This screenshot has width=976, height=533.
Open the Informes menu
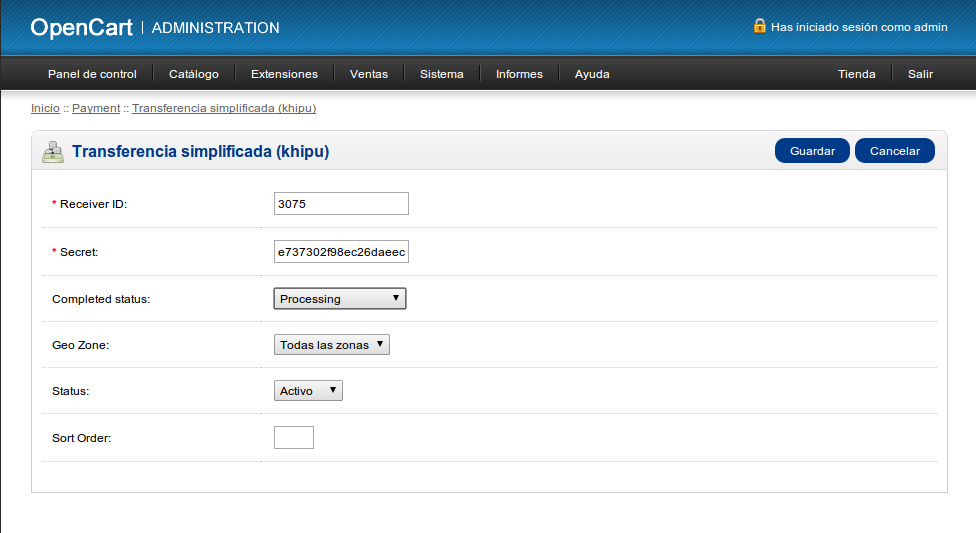[x=519, y=74]
